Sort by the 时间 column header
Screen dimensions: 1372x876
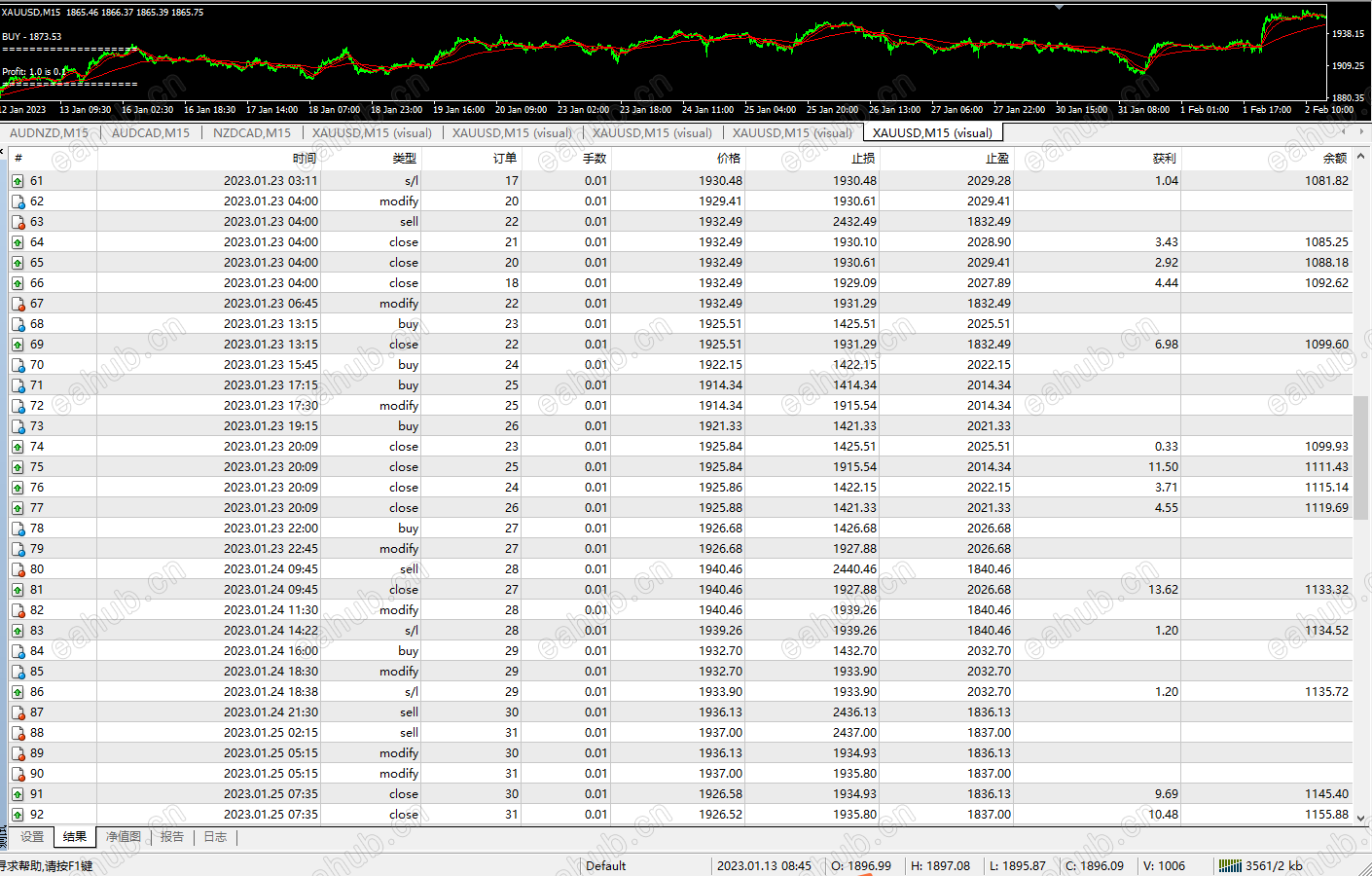[x=209, y=158]
